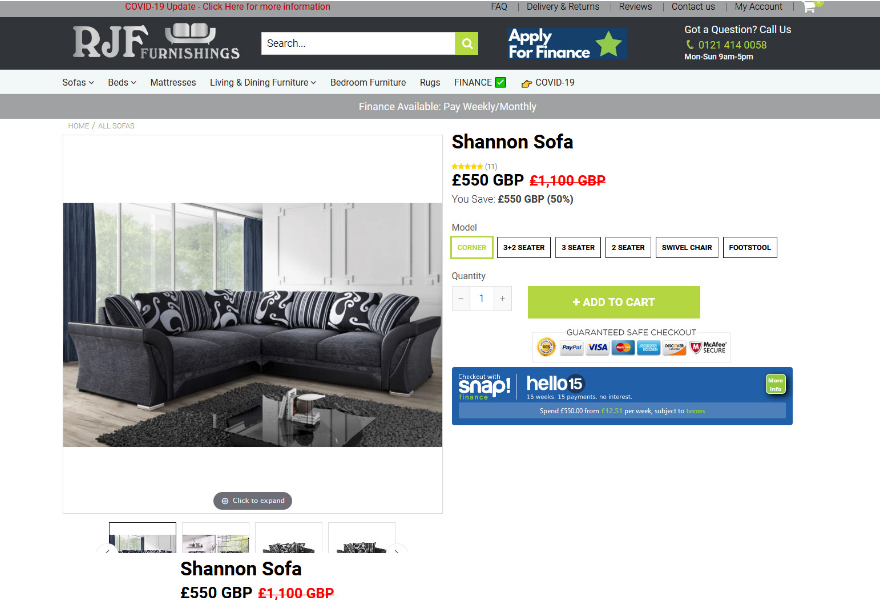Image resolution: width=880 pixels, height=600 pixels.
Task: Click the phone icon beside 0121 414 0058
Action: click(x=690, y=44)
